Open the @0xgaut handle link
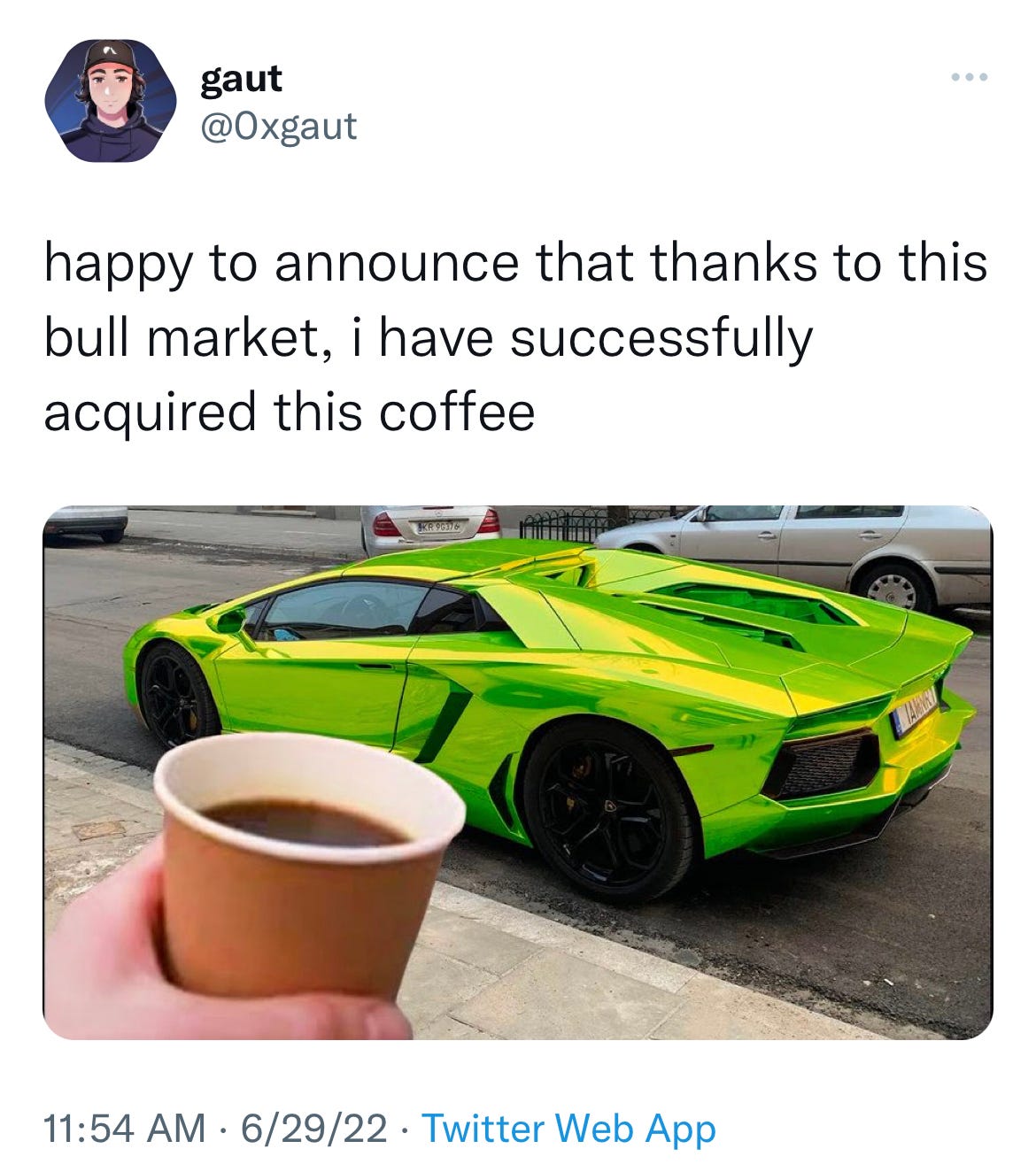This screenshot has height=1172, width=1036. point(279,127)
